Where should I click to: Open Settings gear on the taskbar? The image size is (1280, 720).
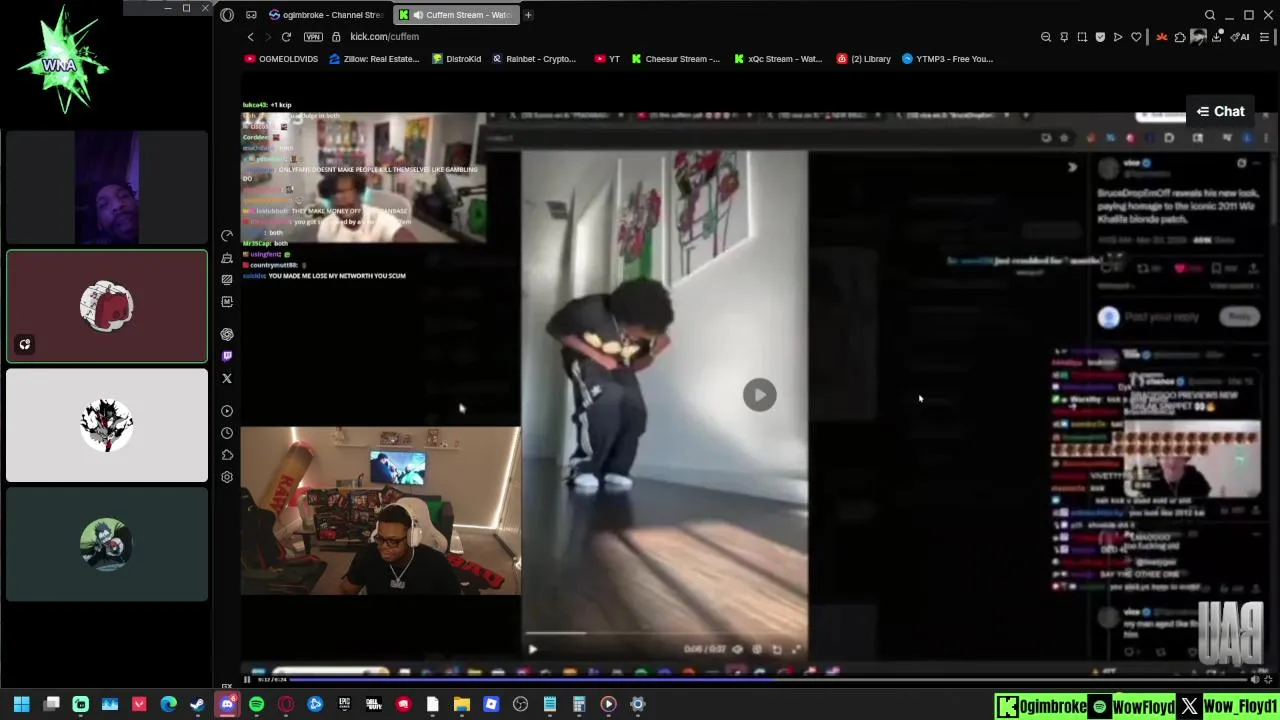click(637, 704)
